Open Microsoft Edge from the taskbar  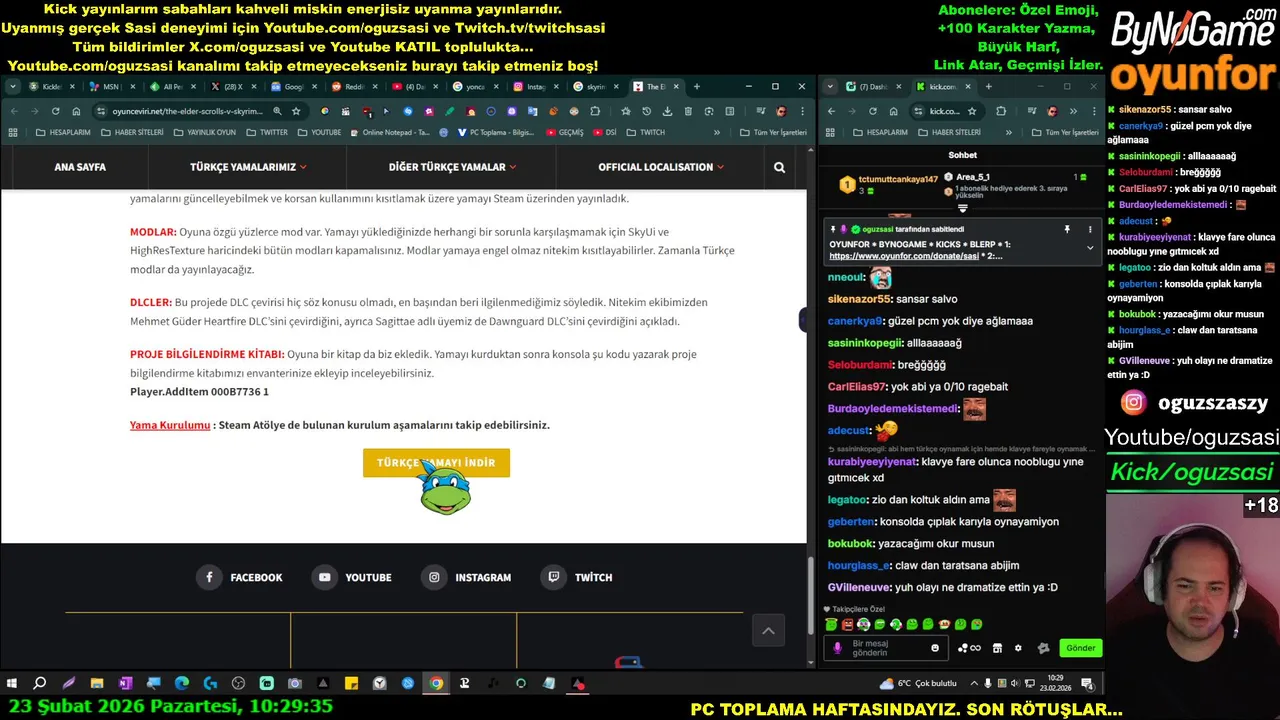point(182,684)
